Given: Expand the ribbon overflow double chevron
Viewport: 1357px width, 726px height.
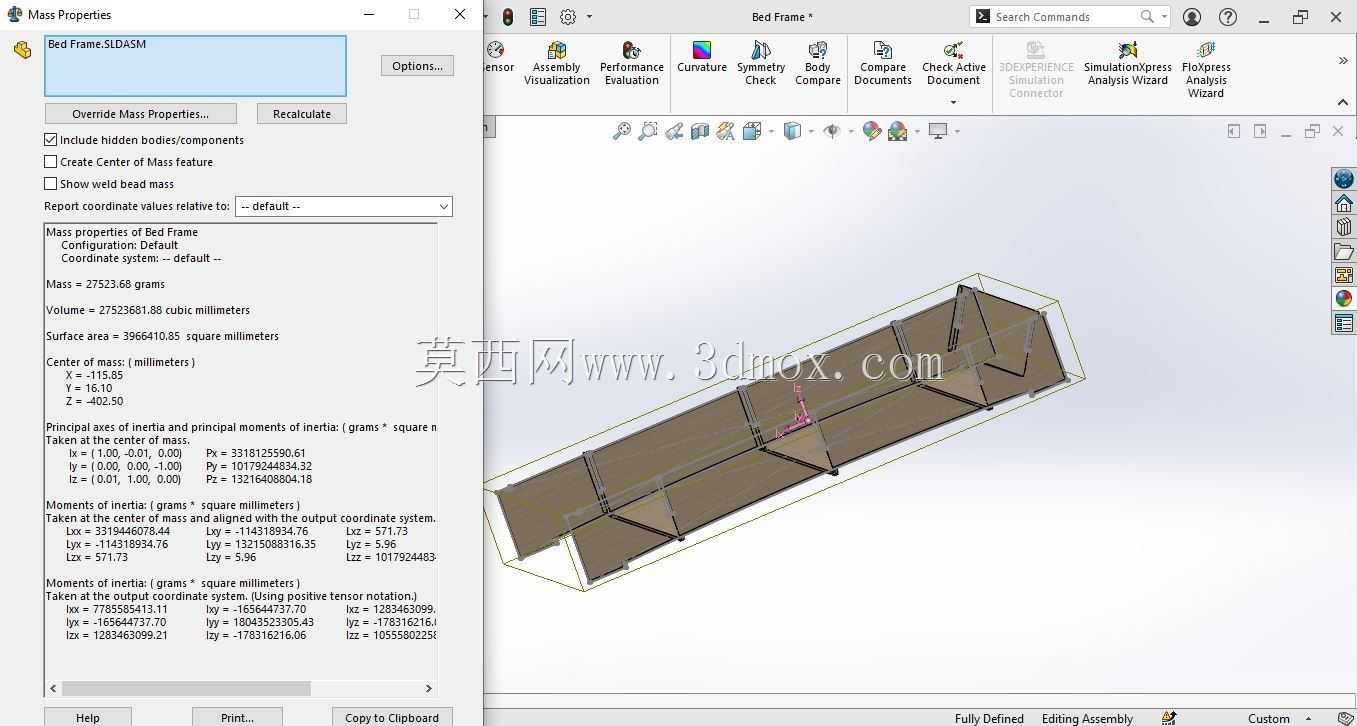Looking at the screenshot, I should pyautogui.click(x=1343, y=61).
